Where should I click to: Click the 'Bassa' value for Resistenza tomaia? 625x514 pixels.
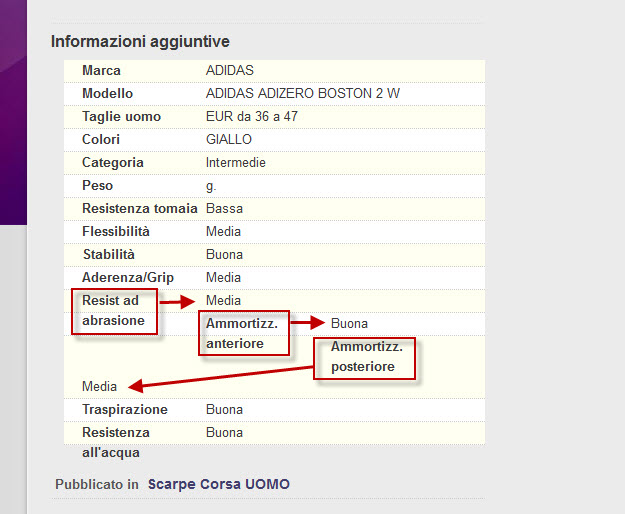click(224, 208)
